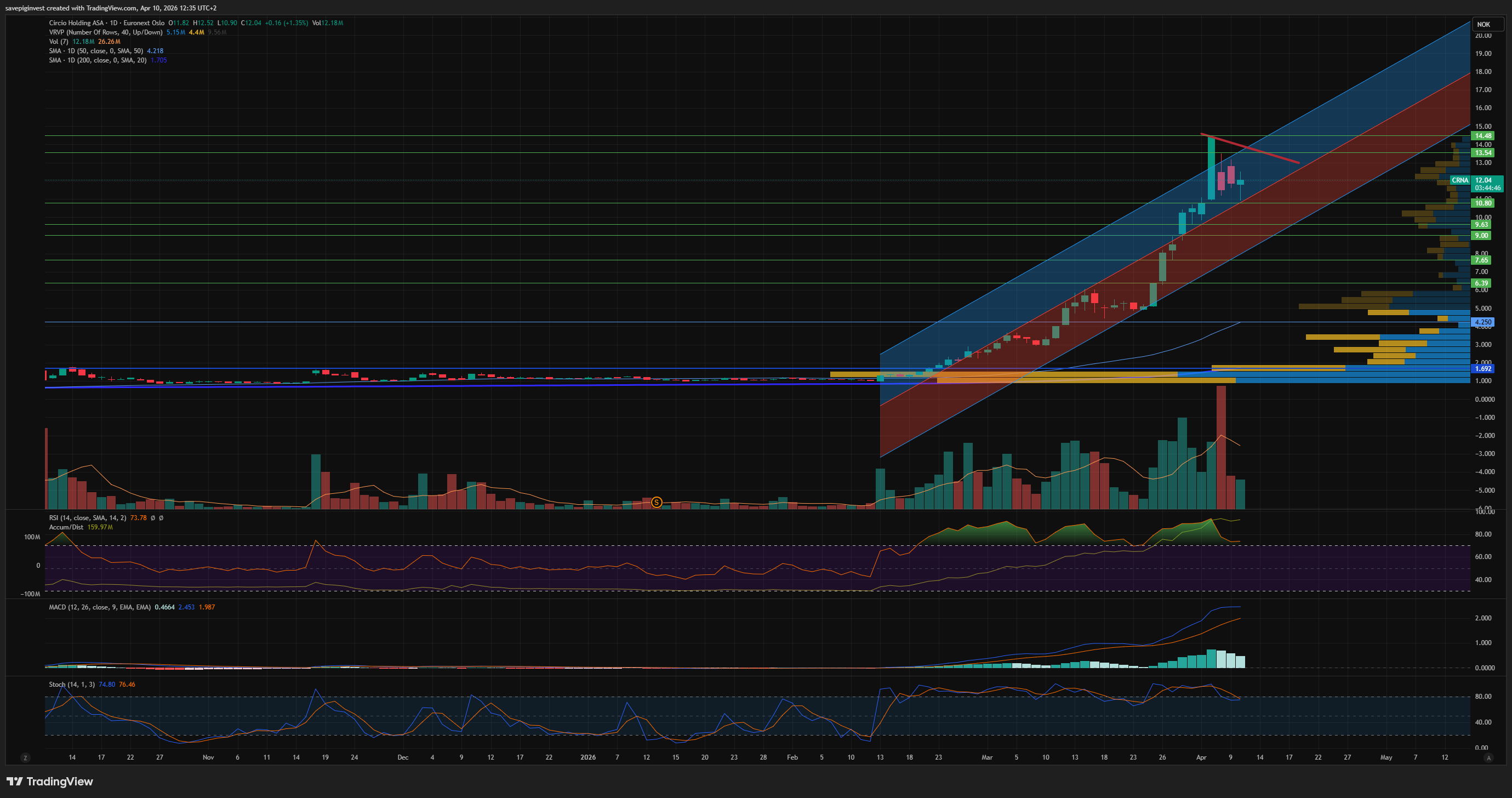The image size is (1512, 798).
Task: Click the 10.80 green price level label
Action: pyautogui.click(x=1484, y=203)
